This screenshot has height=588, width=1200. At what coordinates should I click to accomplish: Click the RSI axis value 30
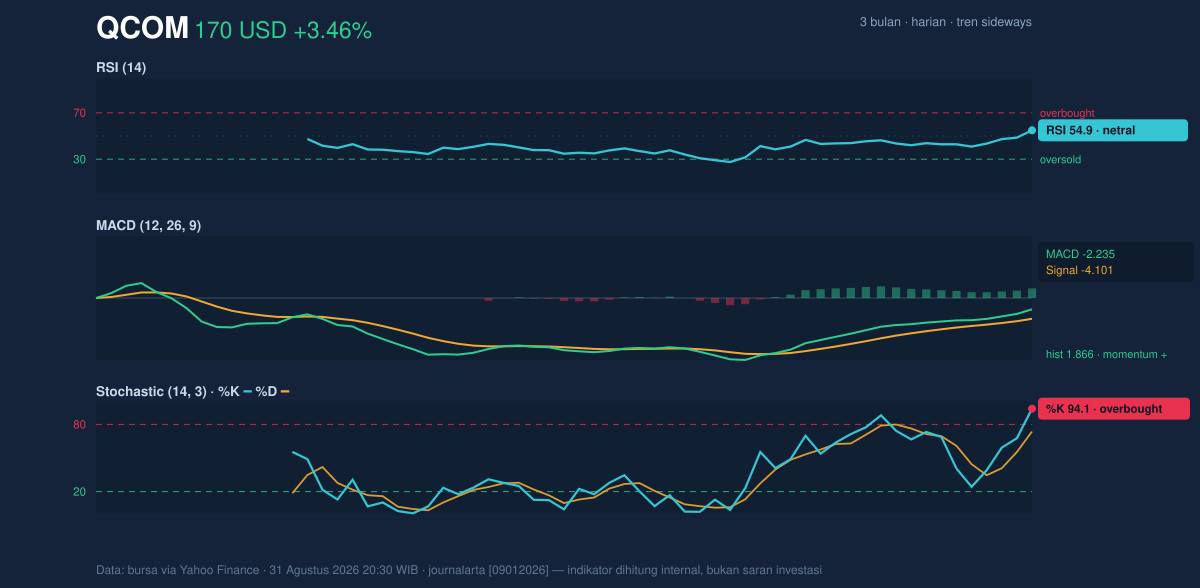coord(79,159)
